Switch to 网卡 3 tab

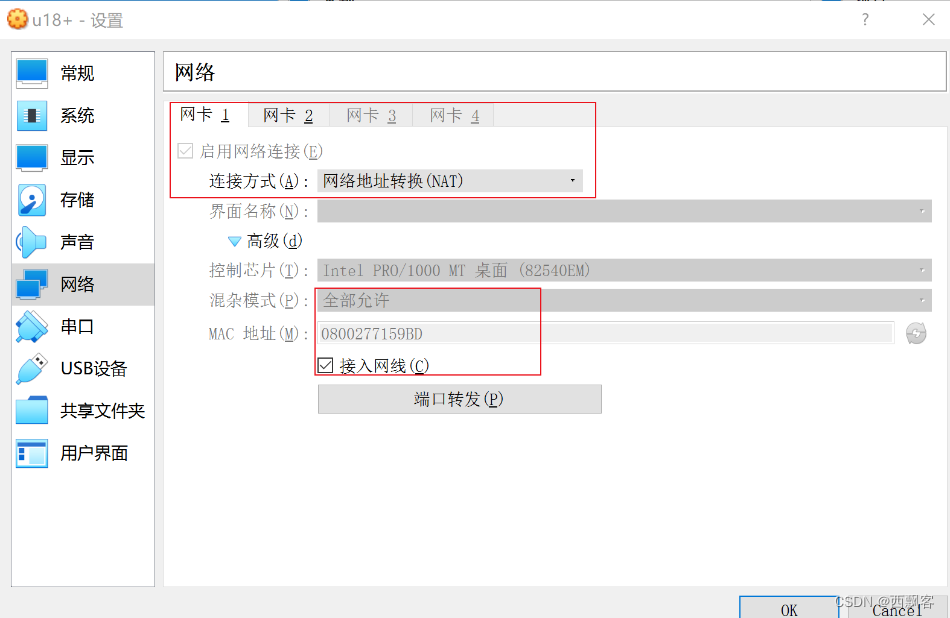[371, 115]
